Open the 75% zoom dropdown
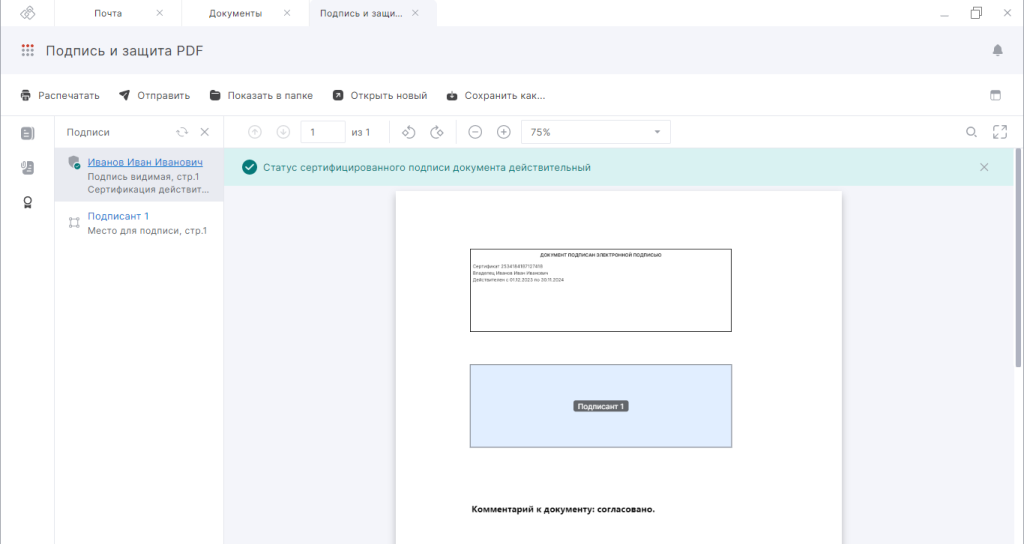This screenshot has height=544, width=1024. tap(596, 132)
